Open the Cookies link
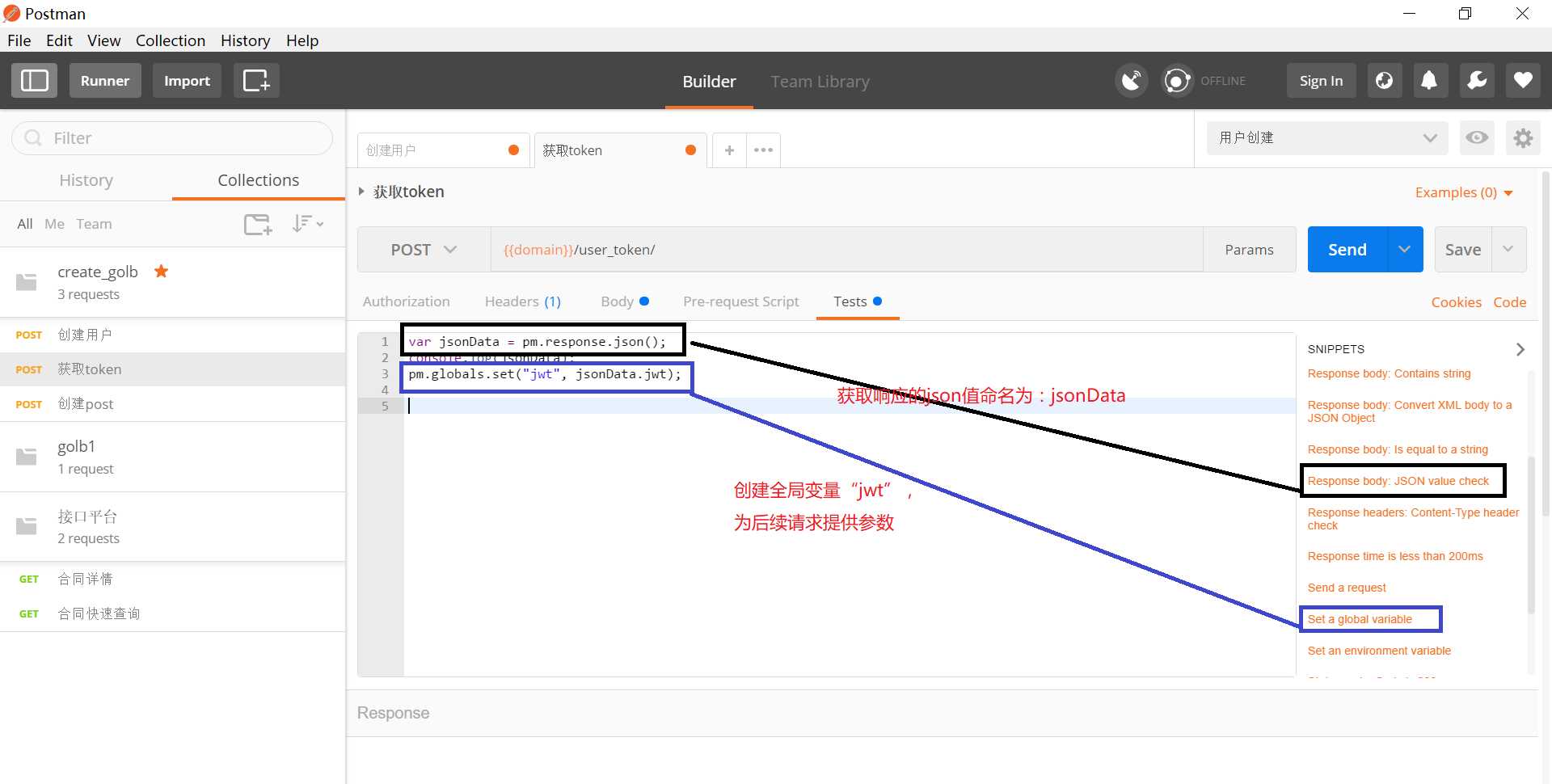 click(1456, 302)
